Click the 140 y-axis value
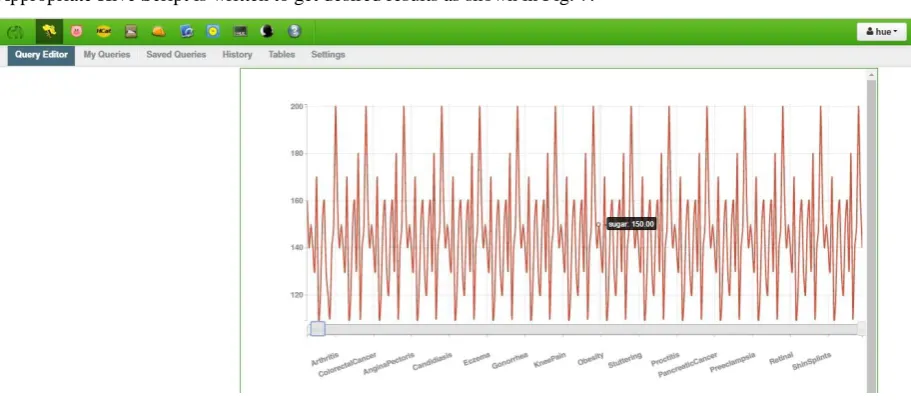 pyautogui.click(x=296, y=247)
